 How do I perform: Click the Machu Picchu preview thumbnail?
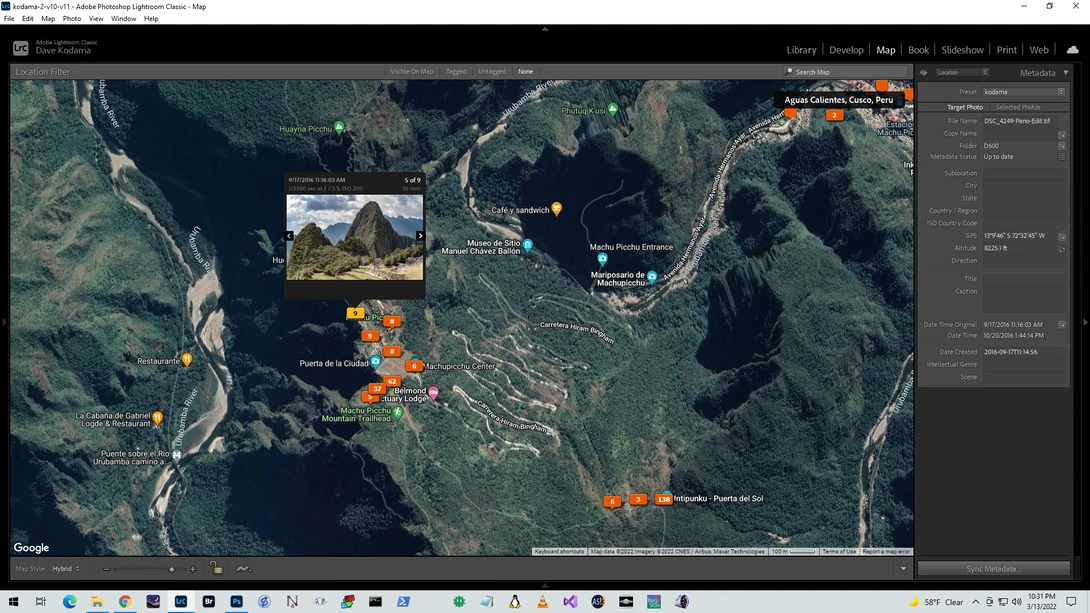click(355, 237)
